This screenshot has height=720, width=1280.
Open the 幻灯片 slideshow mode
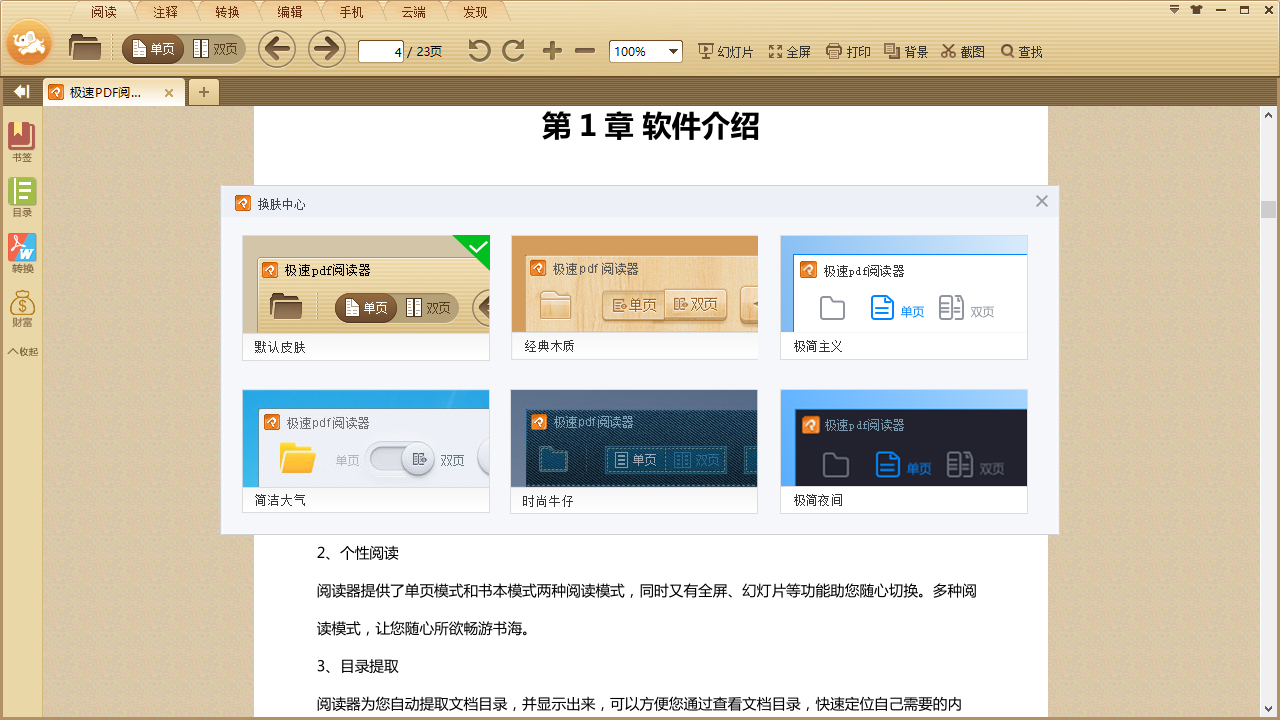tap(725, 51)
